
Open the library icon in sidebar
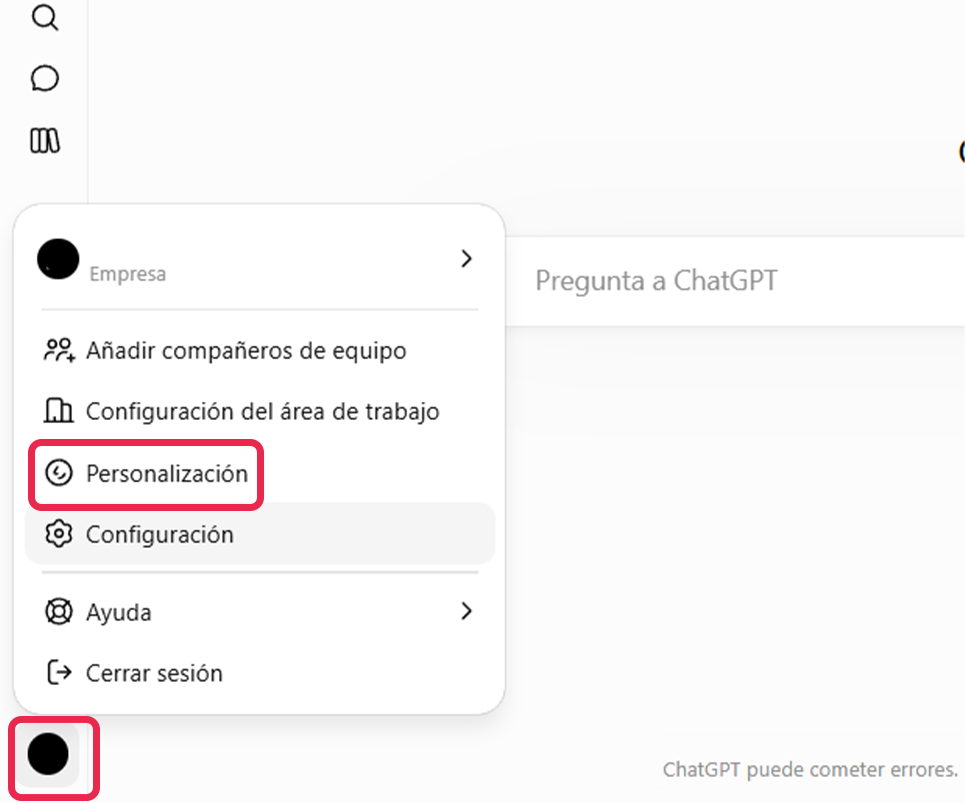(x=44, y=140)
